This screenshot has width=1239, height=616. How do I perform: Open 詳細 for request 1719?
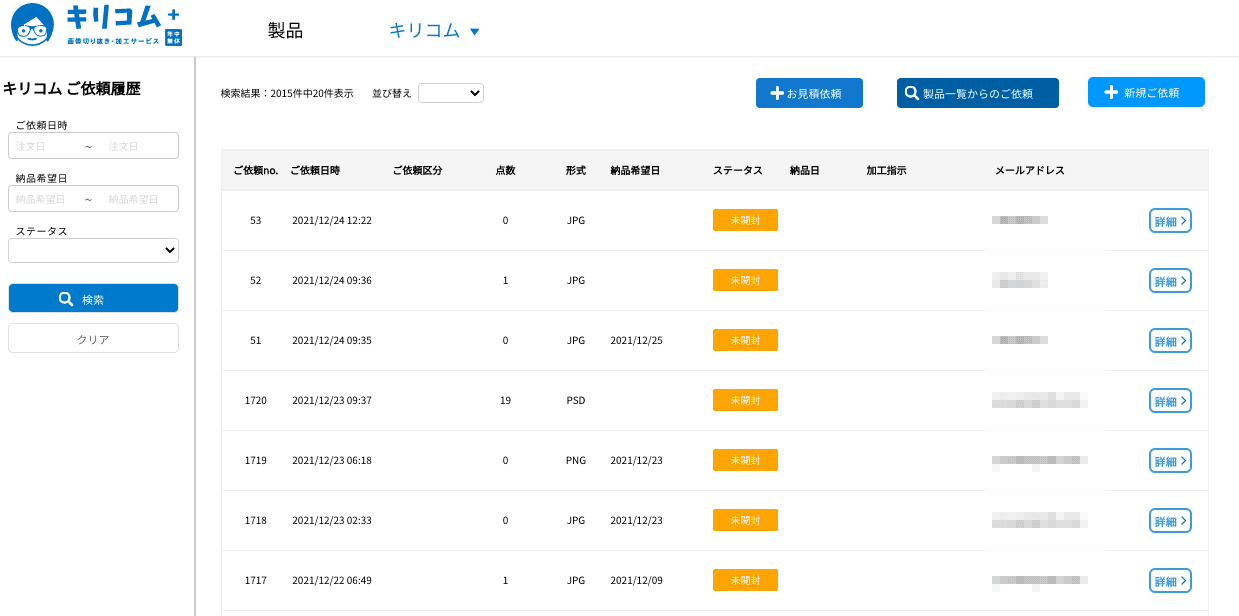click(x=1170, y=461)
